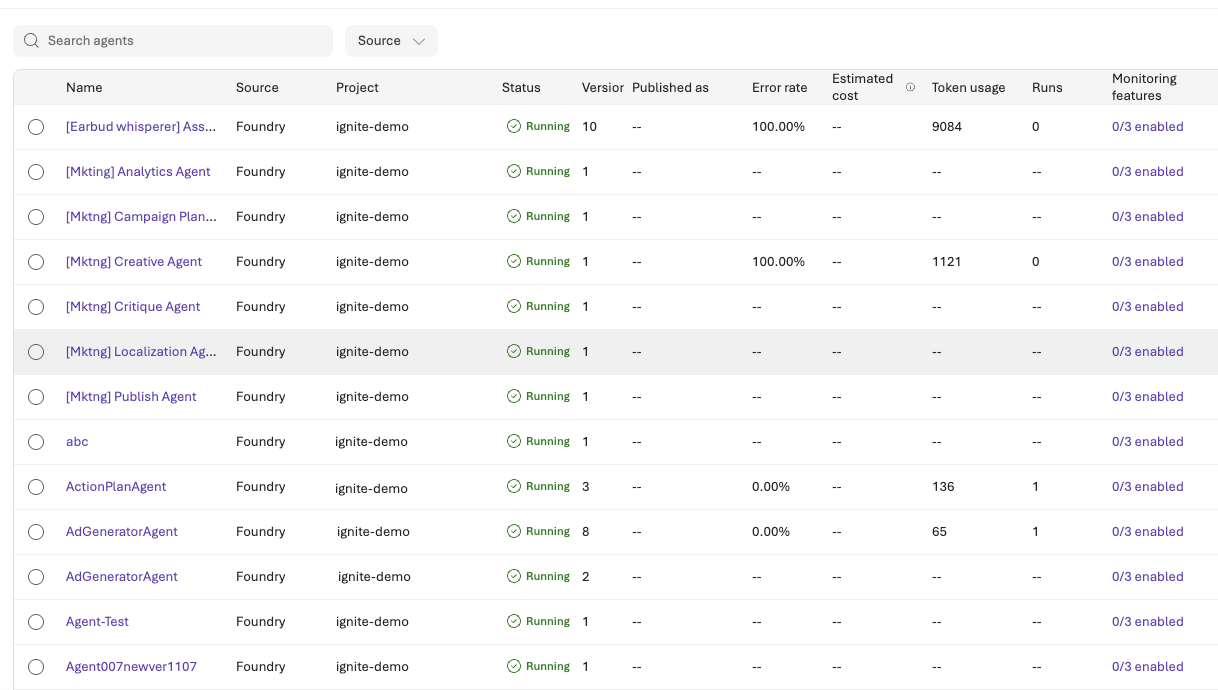Click the search magnifier icon
The height and width of the screenshot is (690, 1218).
(x=30, y=40)
